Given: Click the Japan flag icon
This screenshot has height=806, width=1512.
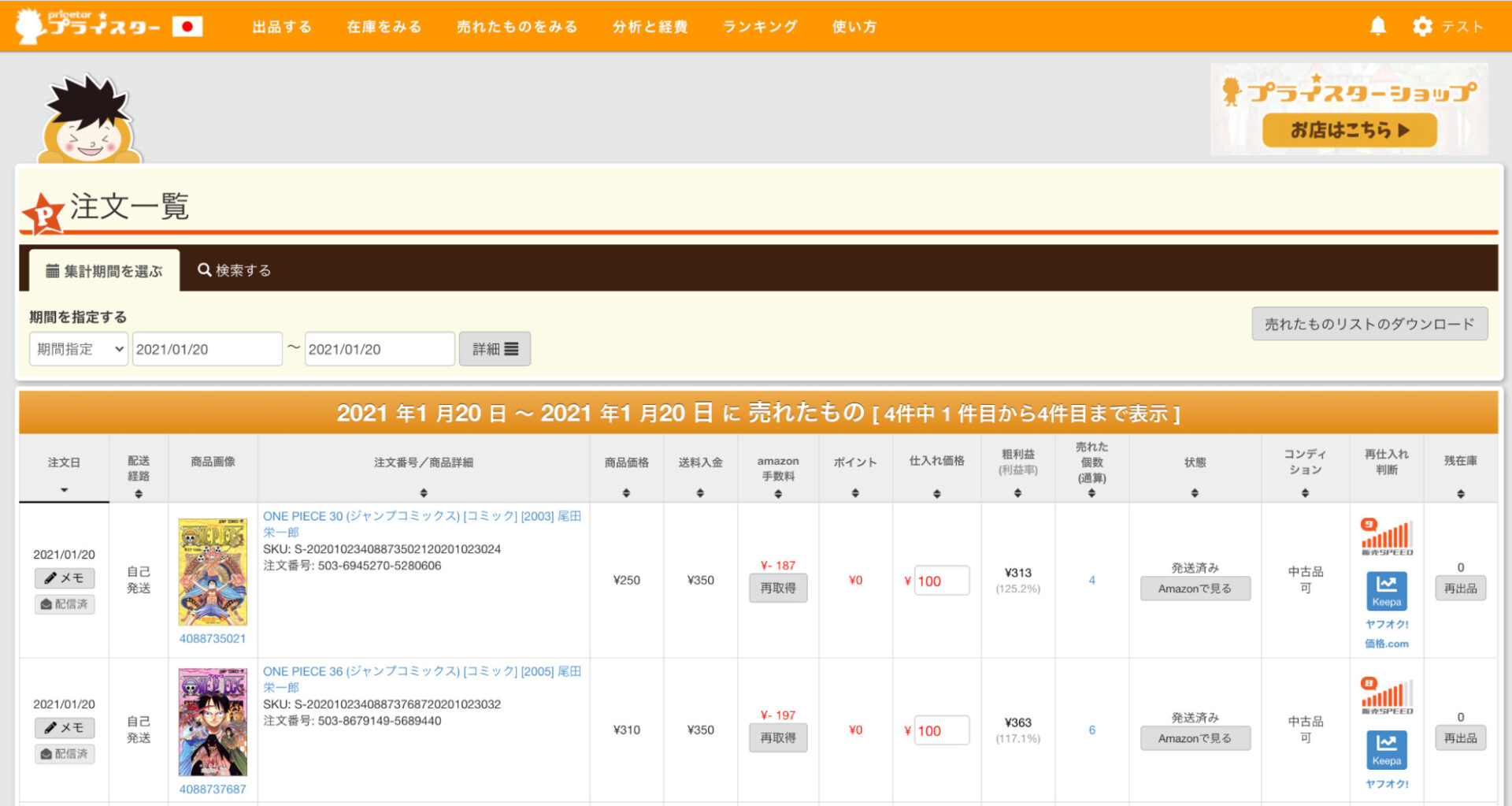Looking at the screenshot, I should [187, 27].
